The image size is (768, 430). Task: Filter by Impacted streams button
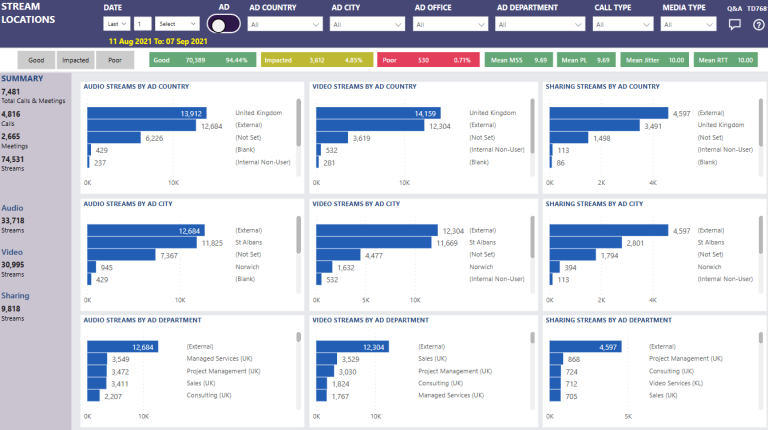75,60
